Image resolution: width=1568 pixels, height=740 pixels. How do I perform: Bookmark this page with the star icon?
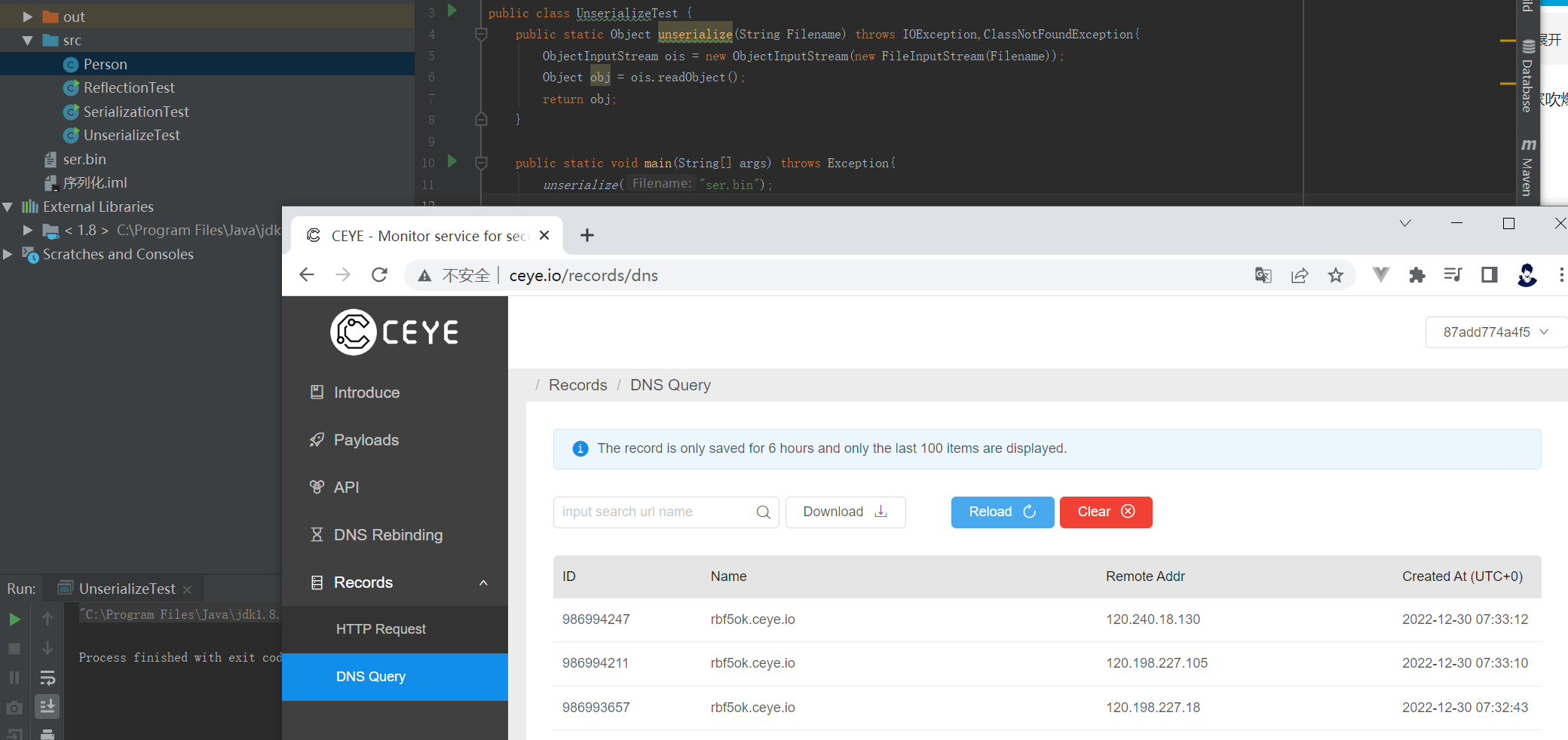pos(1335,275)
